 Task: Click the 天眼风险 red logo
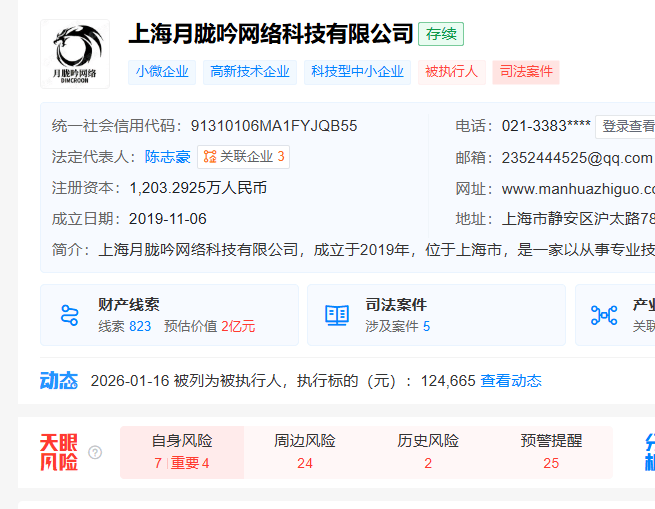pos(59,452)
